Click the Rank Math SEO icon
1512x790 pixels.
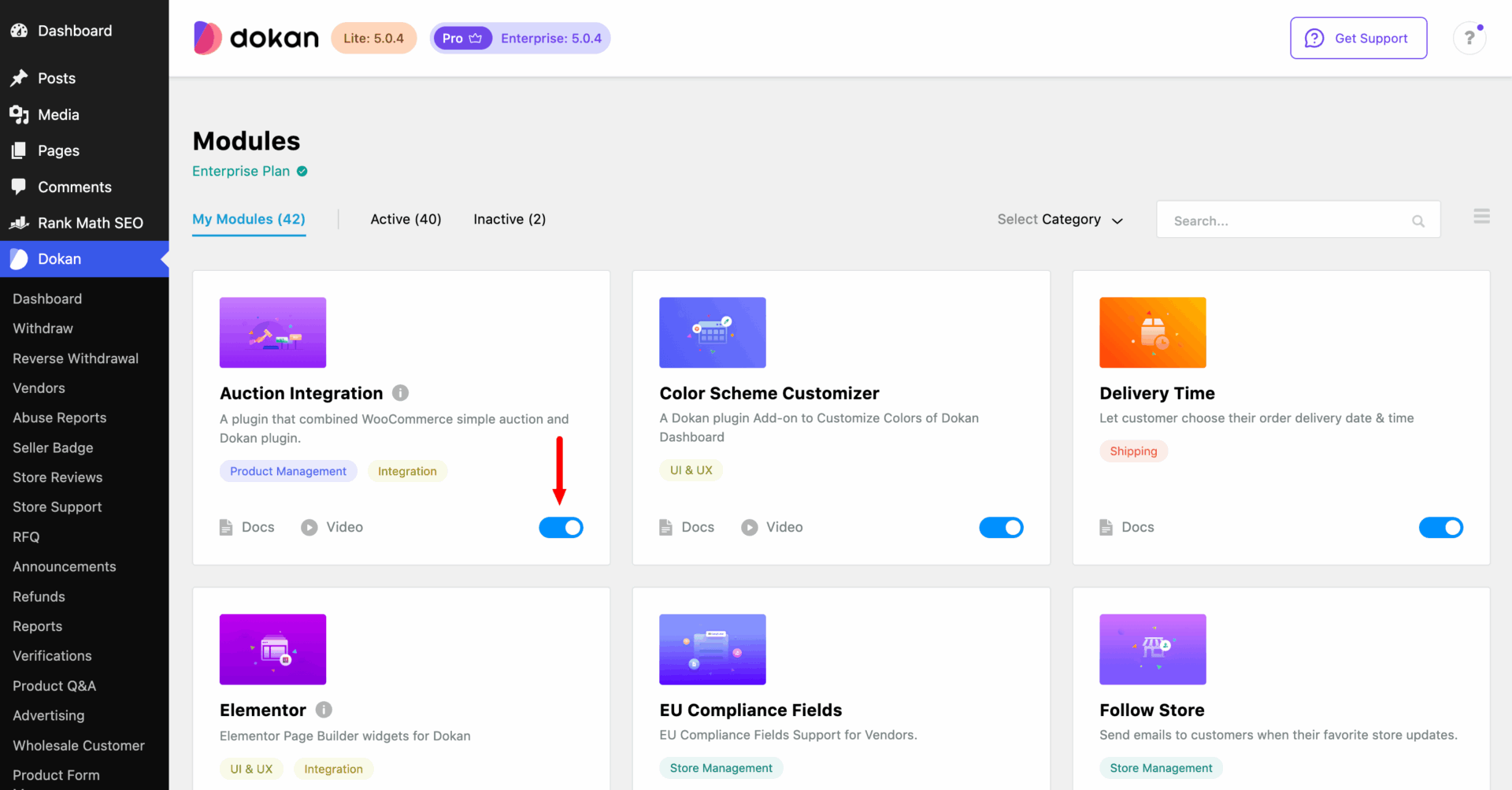click(19, 223)
